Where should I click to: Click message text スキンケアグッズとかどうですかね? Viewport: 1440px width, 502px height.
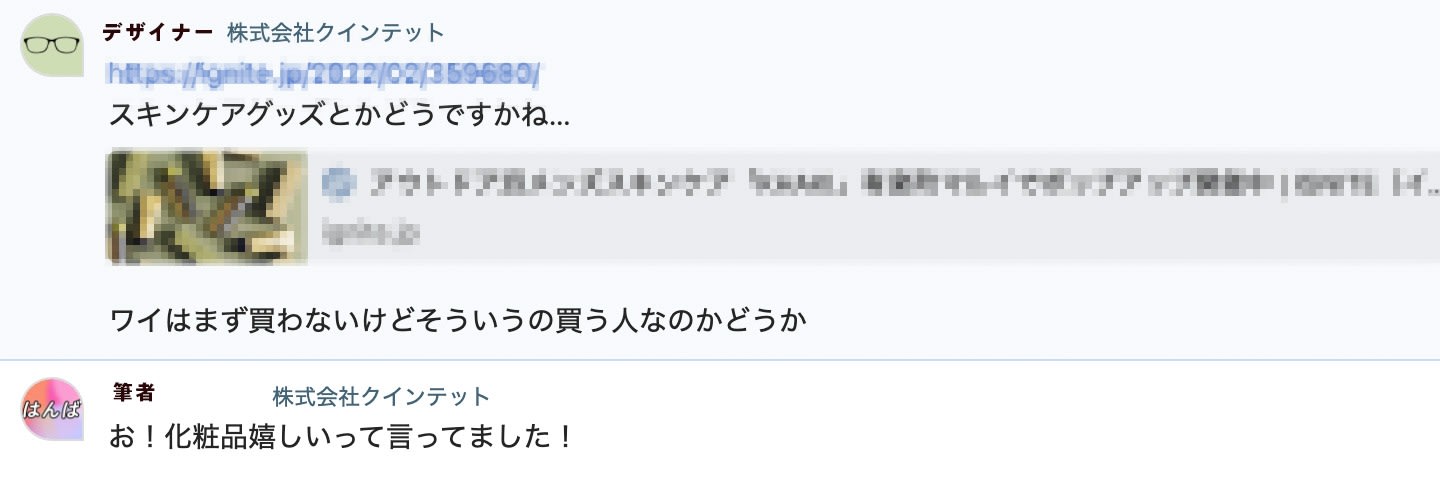click(339, 115)
